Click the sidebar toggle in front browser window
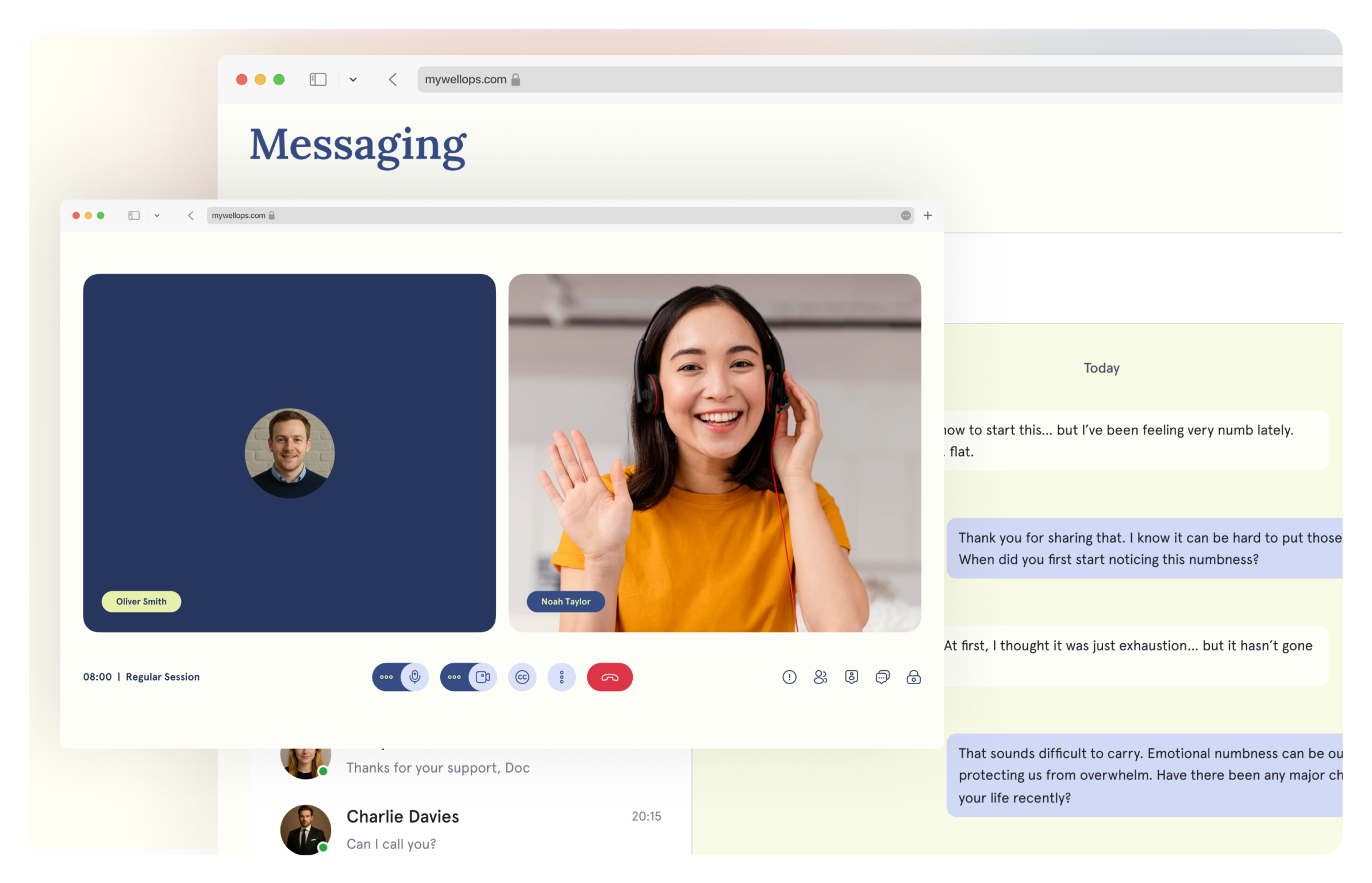Viewport: 1372px width, 883px height. [134, 215]
